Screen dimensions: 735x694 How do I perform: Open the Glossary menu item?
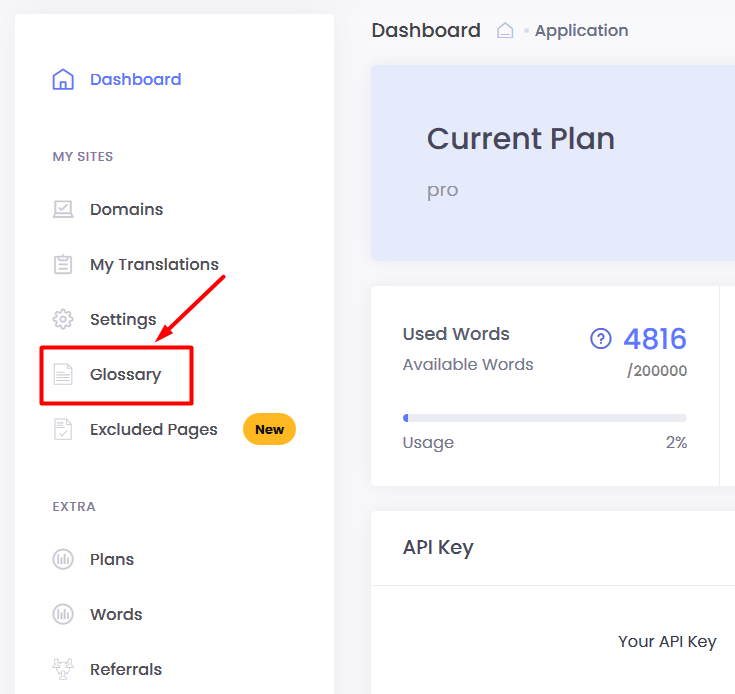click(x=126, y=374)
